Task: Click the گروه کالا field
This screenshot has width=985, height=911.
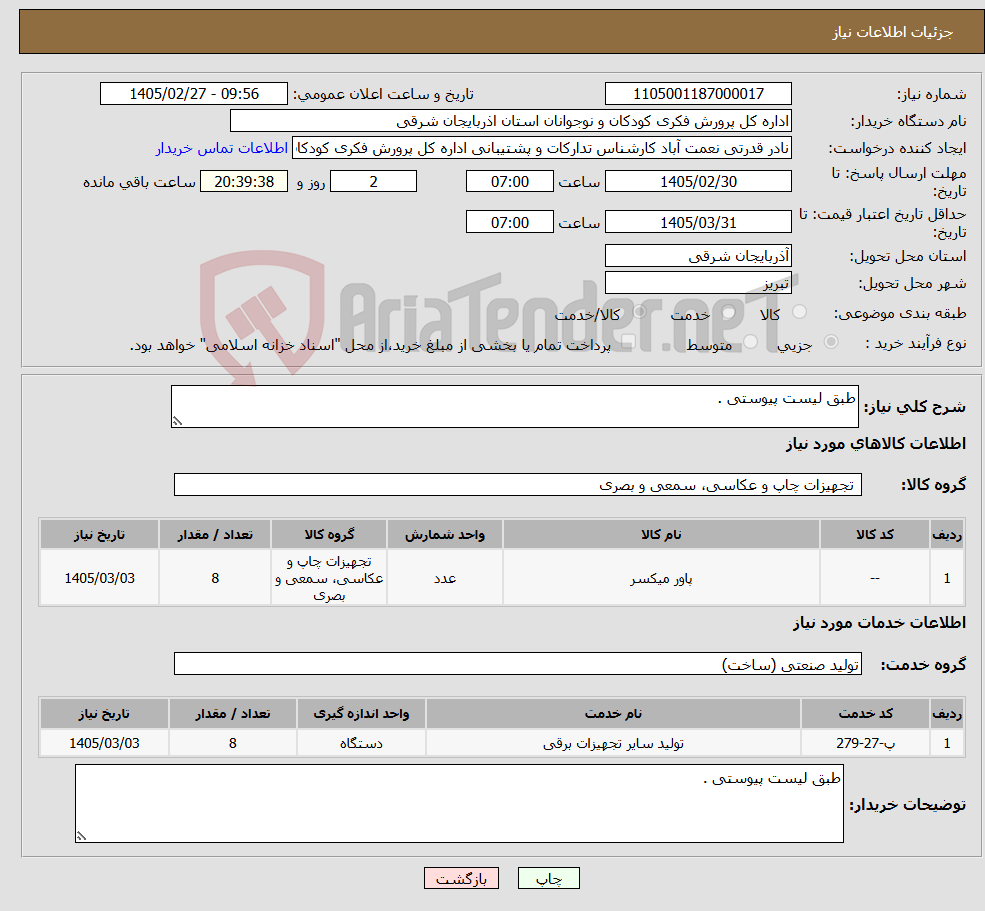Action: pos(518,485)
